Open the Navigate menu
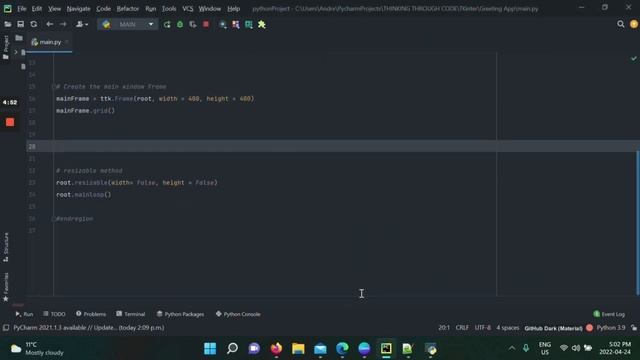The image size is (640, 360). [x=78, y=9]
